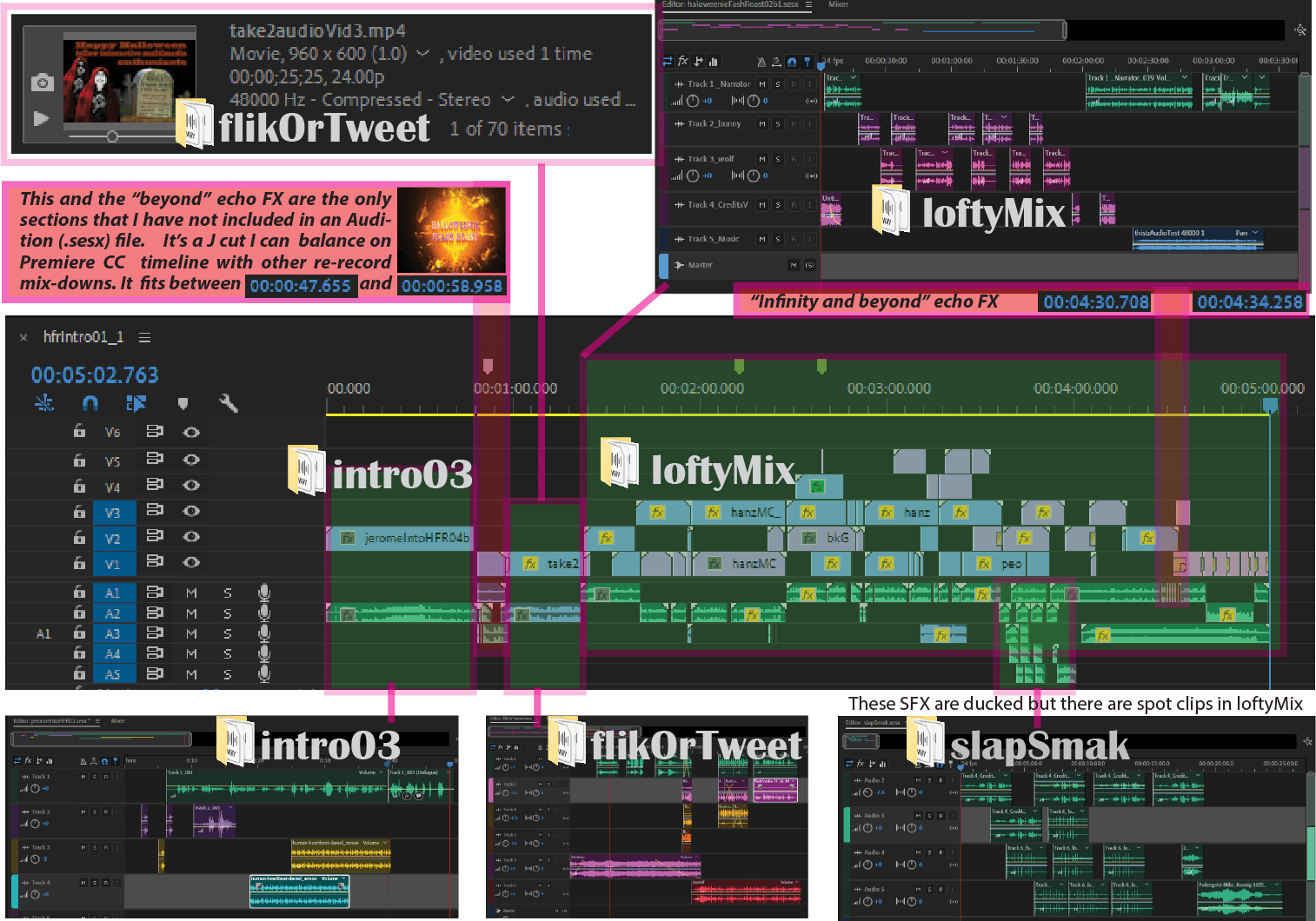
Task: Open the hfrIntro01_1 sequence panel menu
Action: coord(144,337)
